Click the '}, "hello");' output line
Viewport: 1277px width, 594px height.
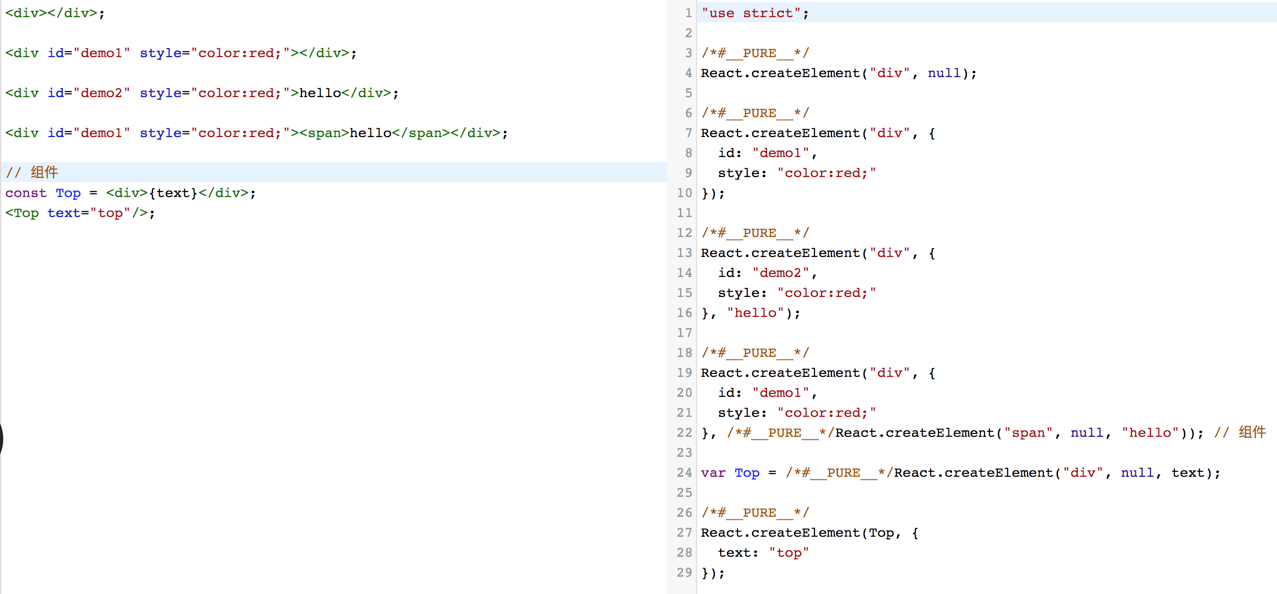coord(751,313)
